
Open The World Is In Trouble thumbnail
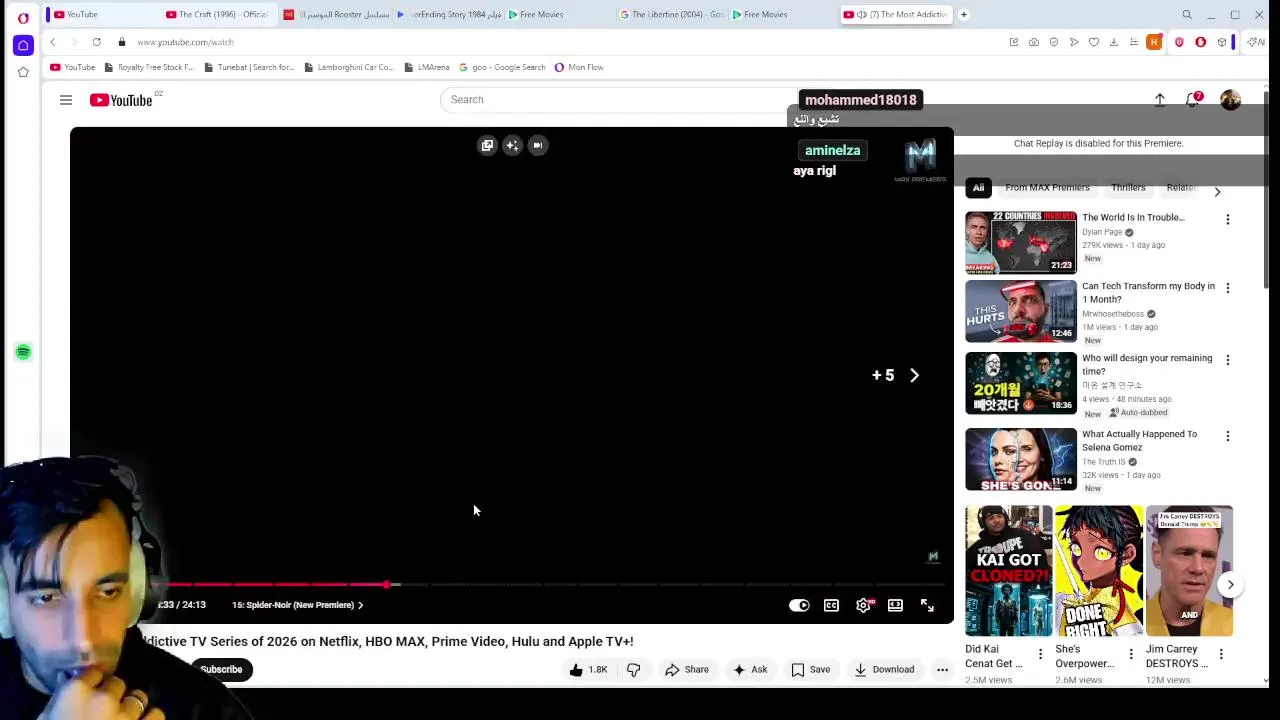click(x=1021, y=242)
